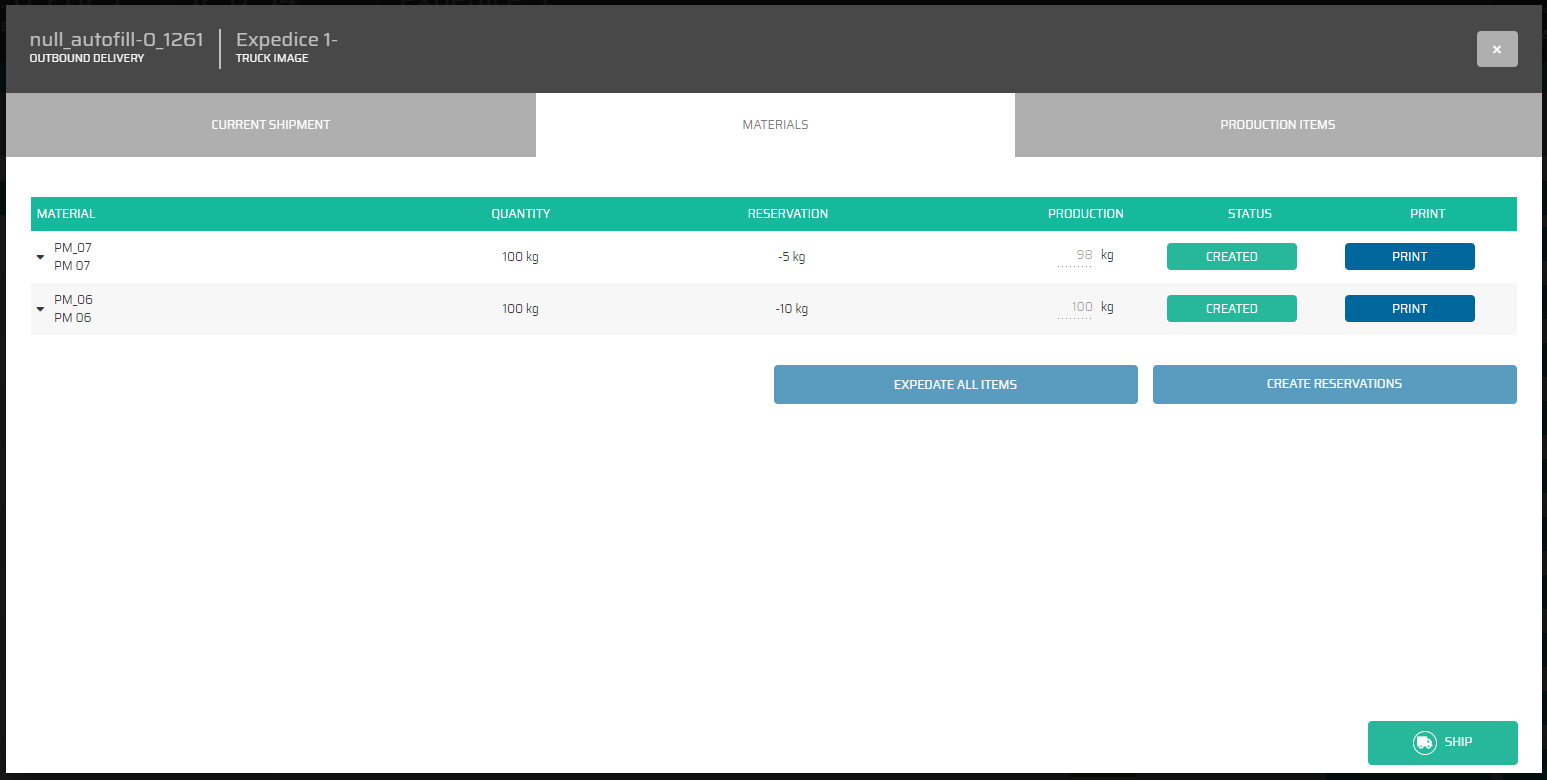Click the Created status badge for PM_06
Viewport: 1547px width, 780px height.
[1231, 309]
